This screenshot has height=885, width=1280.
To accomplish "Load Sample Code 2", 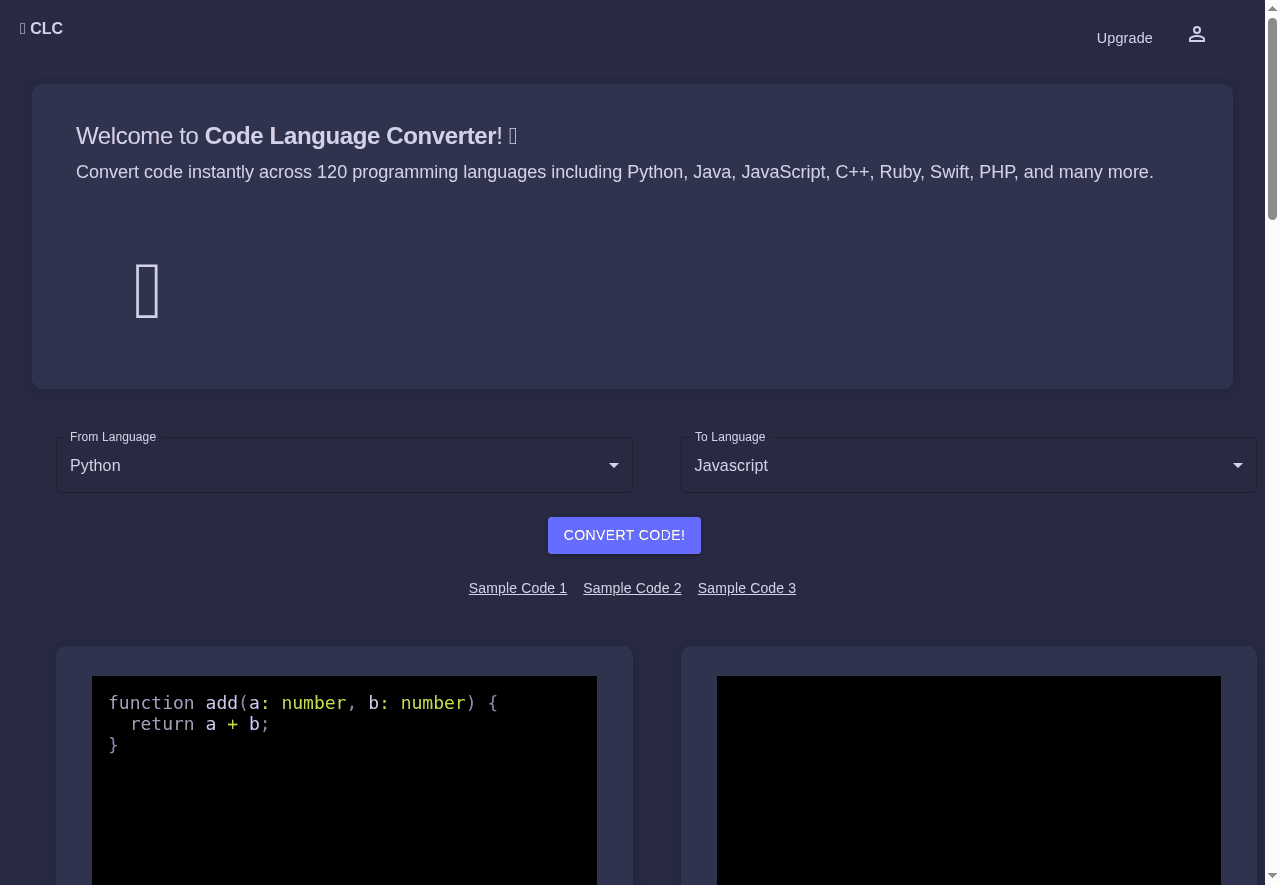I will [632, 588].
